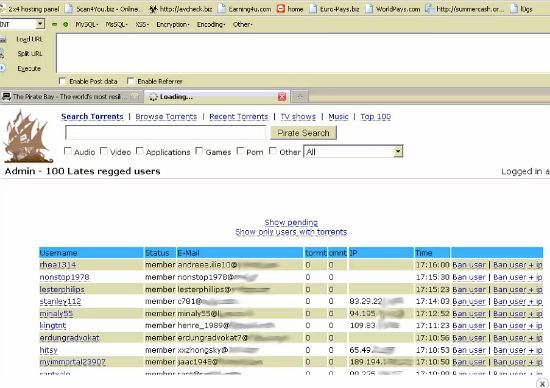Open the All category dropdown

[353, 152]
